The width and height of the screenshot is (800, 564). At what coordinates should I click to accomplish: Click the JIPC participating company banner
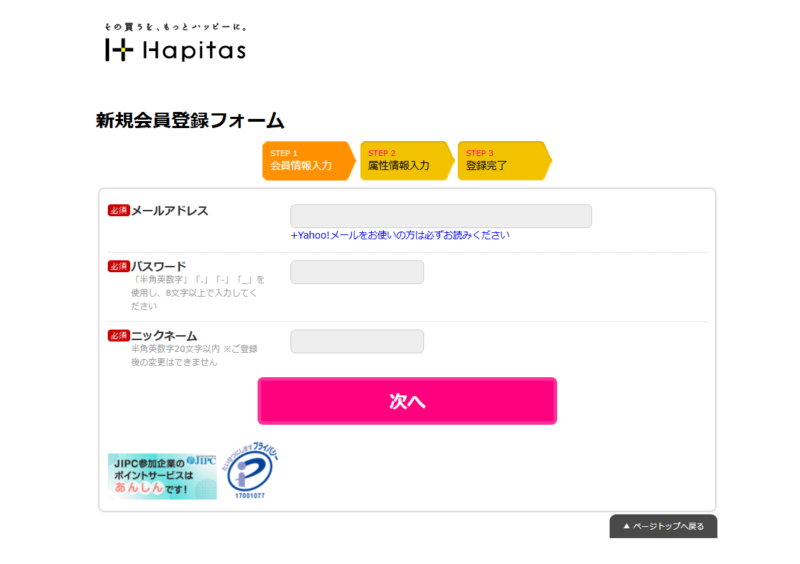(162, 476)
